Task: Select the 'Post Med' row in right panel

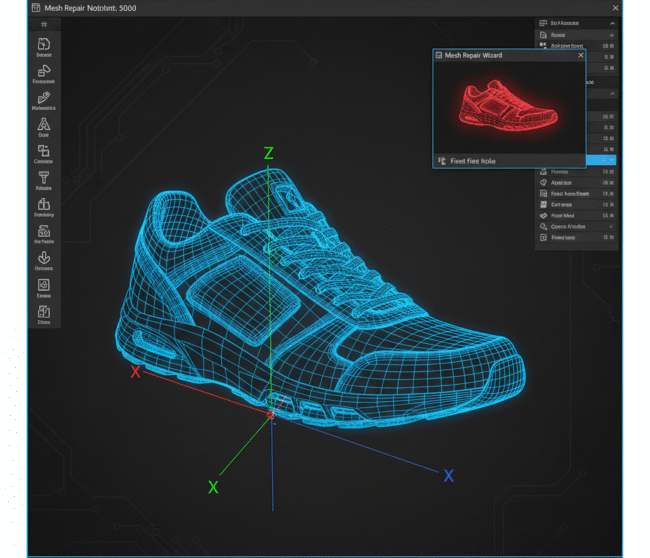Action: [563, 215]
